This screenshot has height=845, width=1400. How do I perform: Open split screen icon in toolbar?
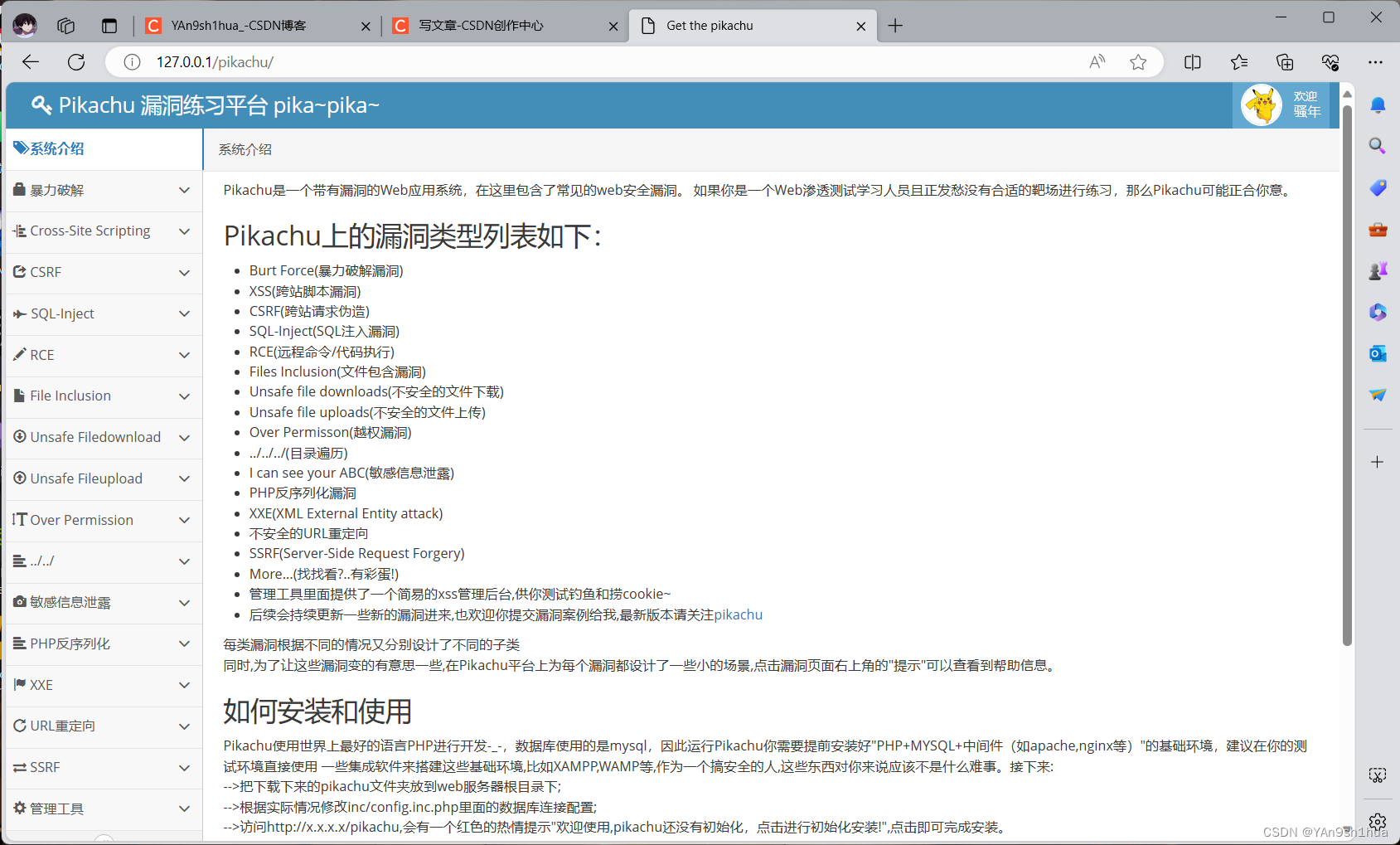coord(1192,61)
